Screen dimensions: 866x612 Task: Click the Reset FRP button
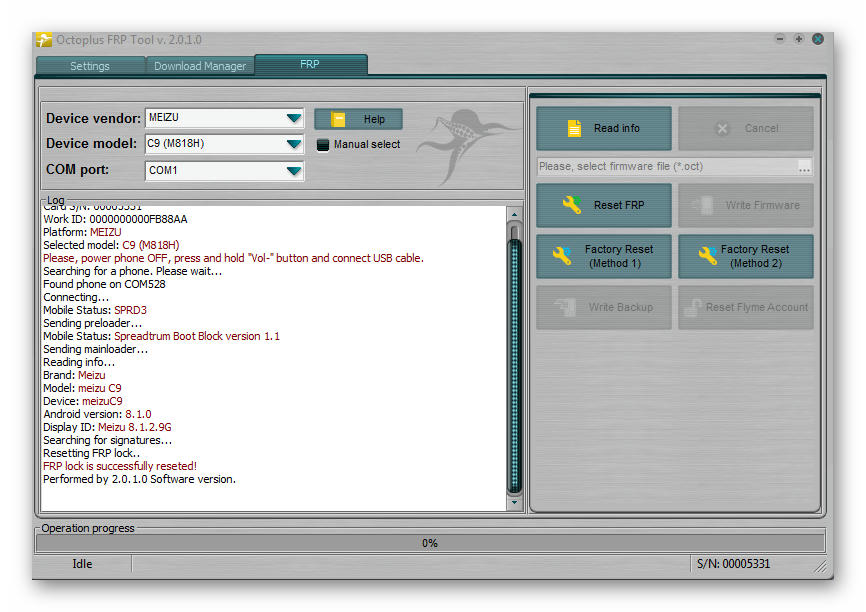pyautogui.click(x=604, y=205)
